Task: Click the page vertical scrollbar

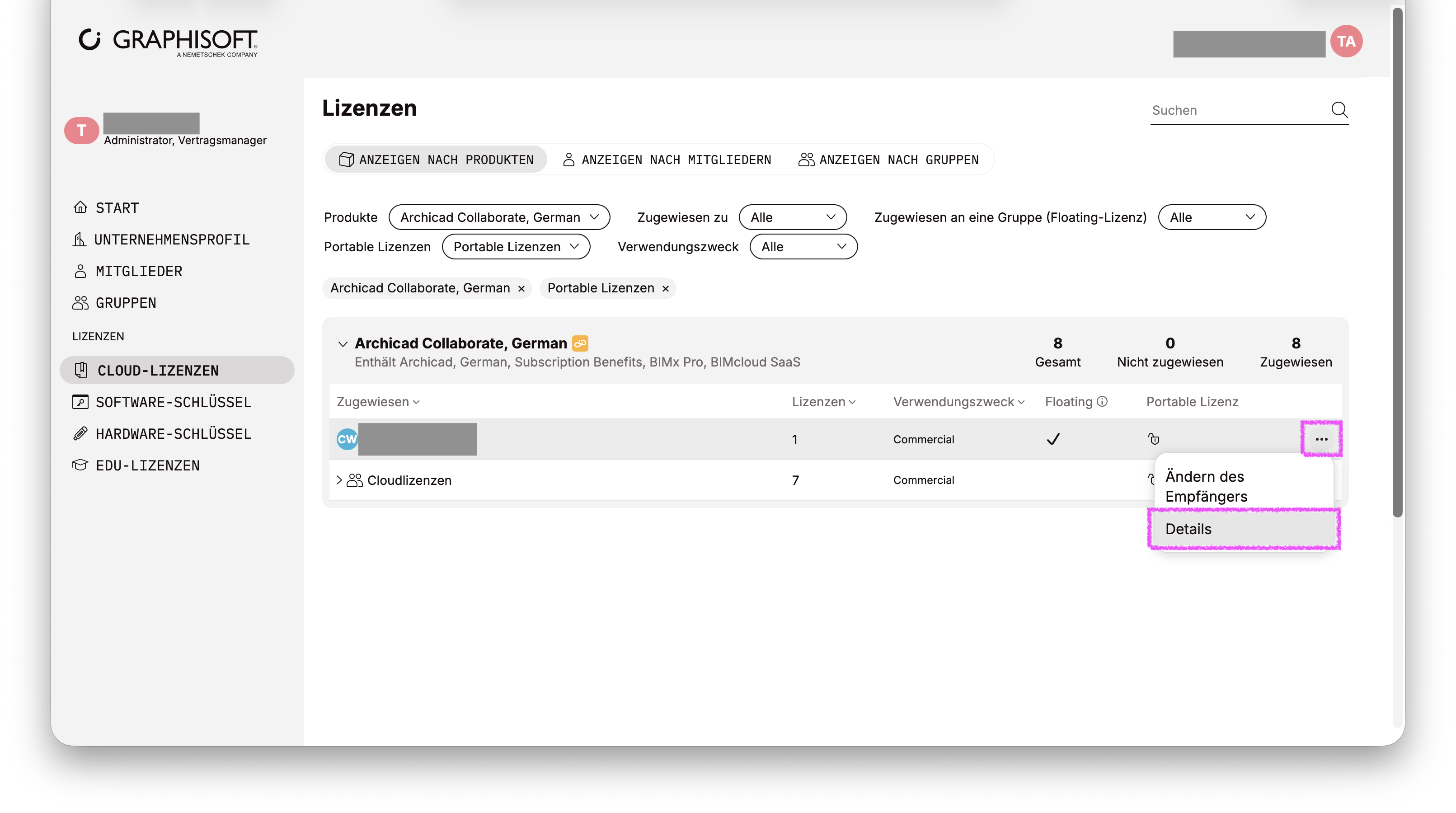Action: [1397, 262]
